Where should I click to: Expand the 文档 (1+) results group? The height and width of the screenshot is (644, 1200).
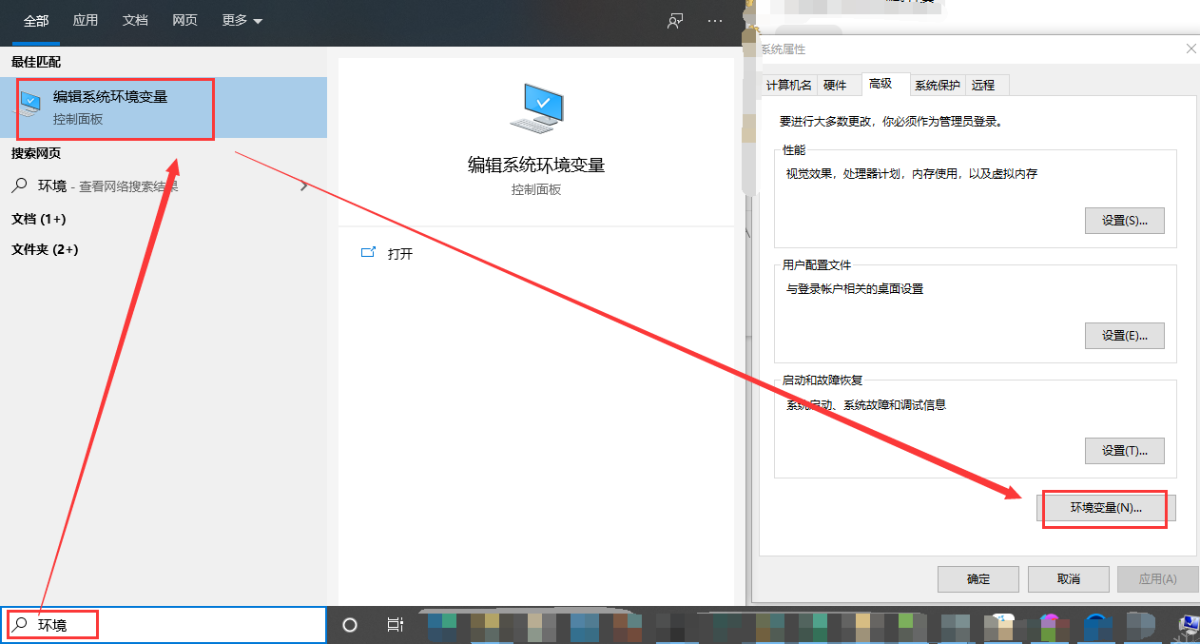pyautogui.click(x=39, y=219)
